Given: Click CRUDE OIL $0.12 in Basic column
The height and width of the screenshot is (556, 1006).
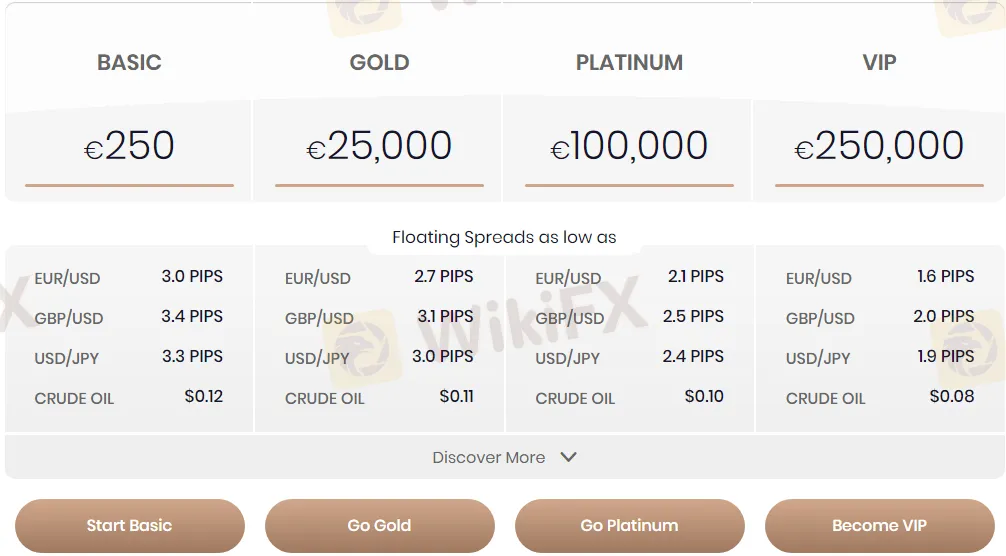Looking at the screenshot, I should coord(129,397).
